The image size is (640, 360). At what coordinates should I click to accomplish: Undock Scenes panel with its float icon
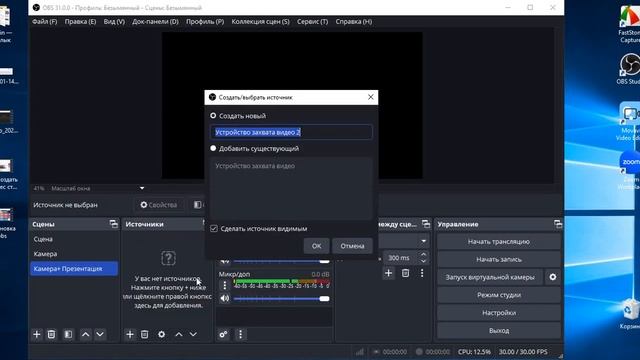coord(113,224)
